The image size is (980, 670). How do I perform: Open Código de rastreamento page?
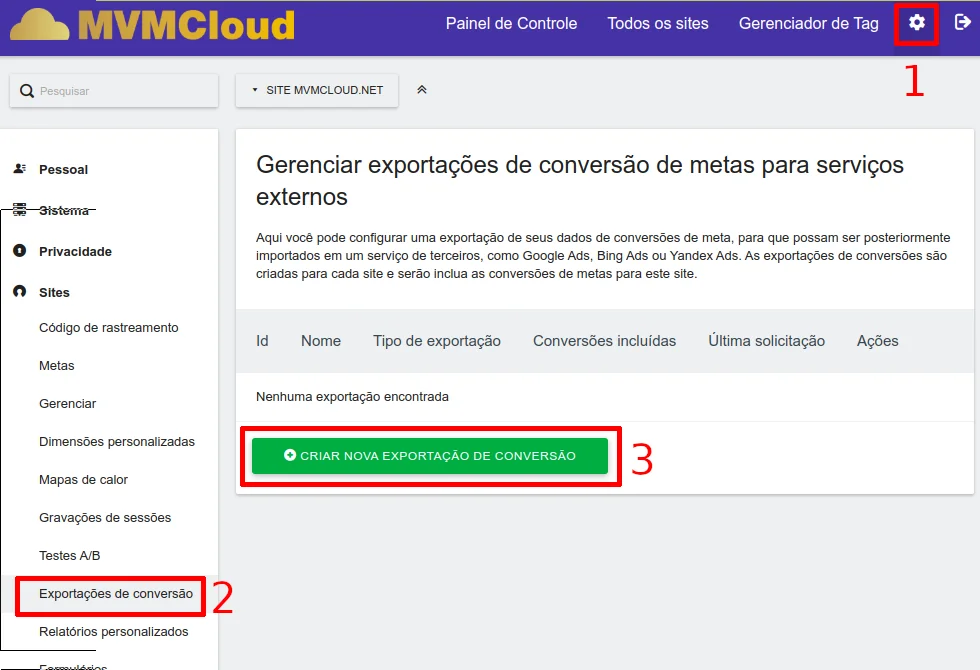coord(108,328)
